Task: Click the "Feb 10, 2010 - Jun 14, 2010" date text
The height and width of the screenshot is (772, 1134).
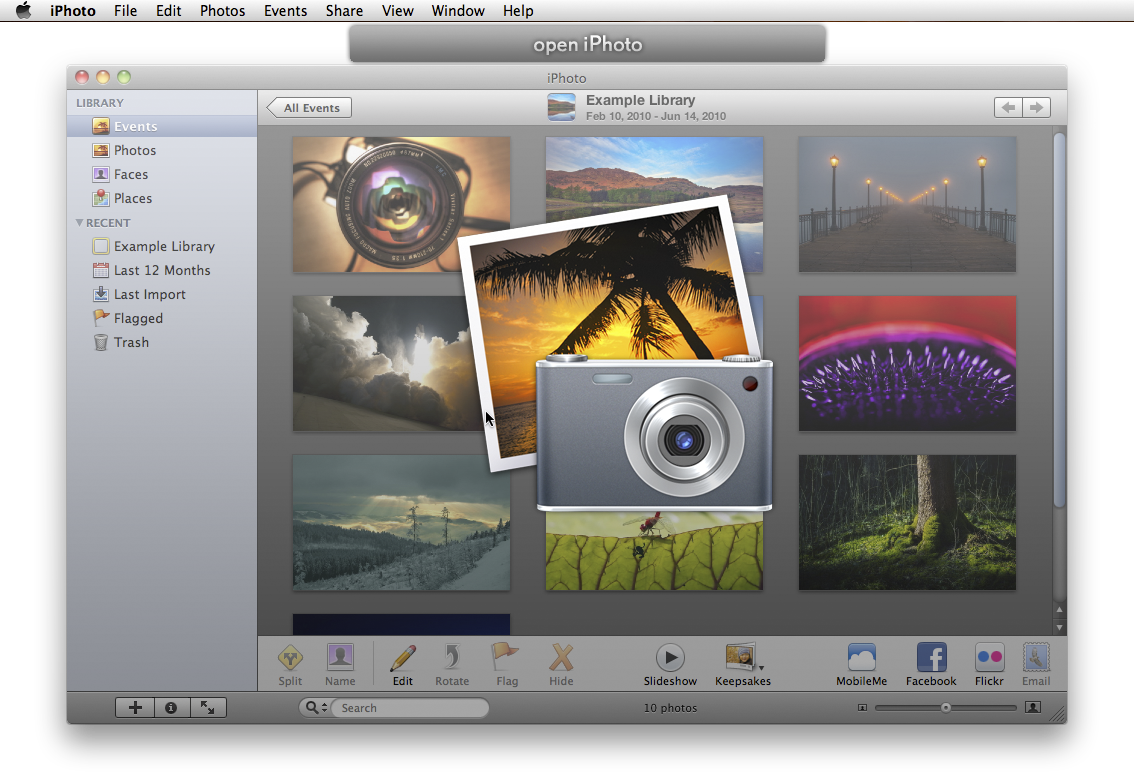Action: (656, 116)
